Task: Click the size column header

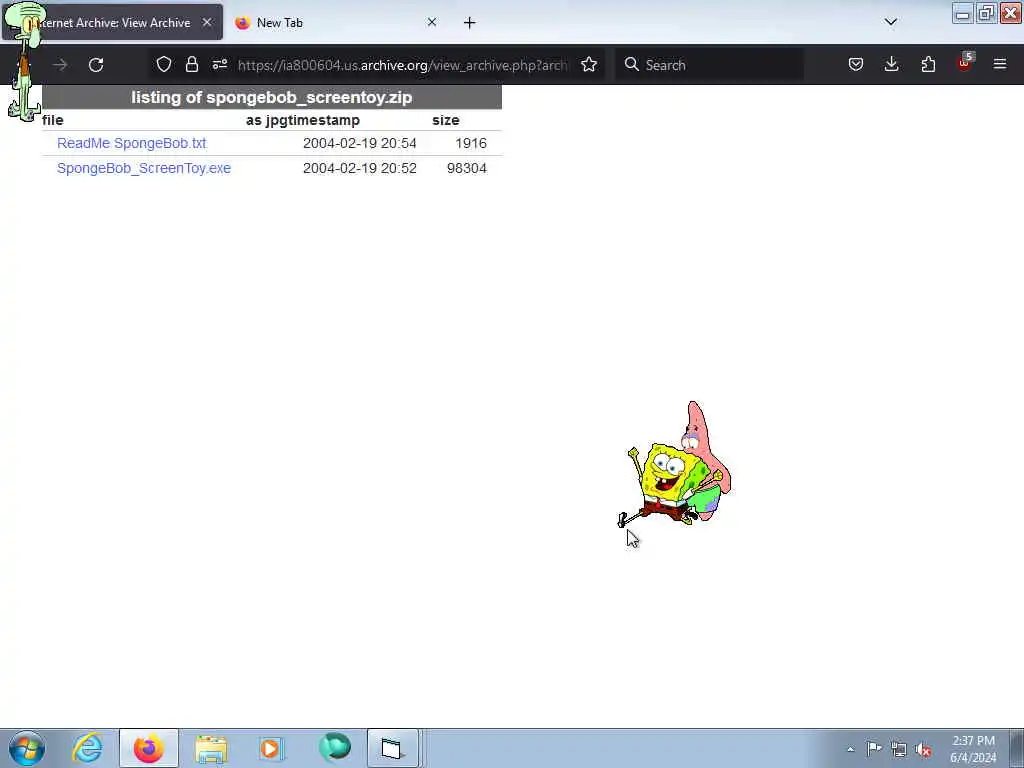Action: point(445,120)
